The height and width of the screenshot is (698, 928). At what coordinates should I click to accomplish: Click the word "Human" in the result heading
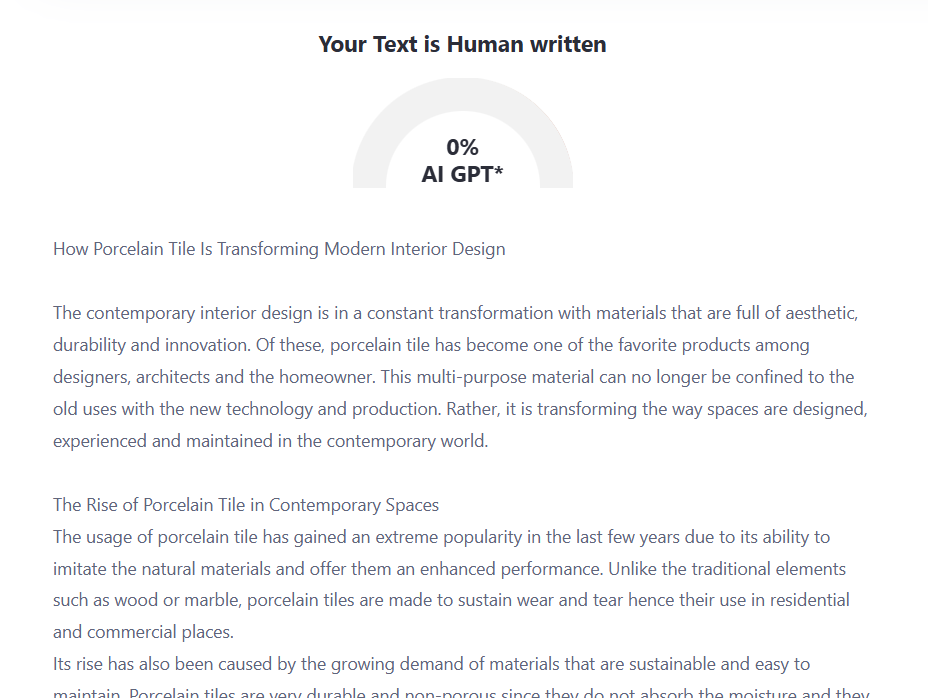click(x=482, y=44)
